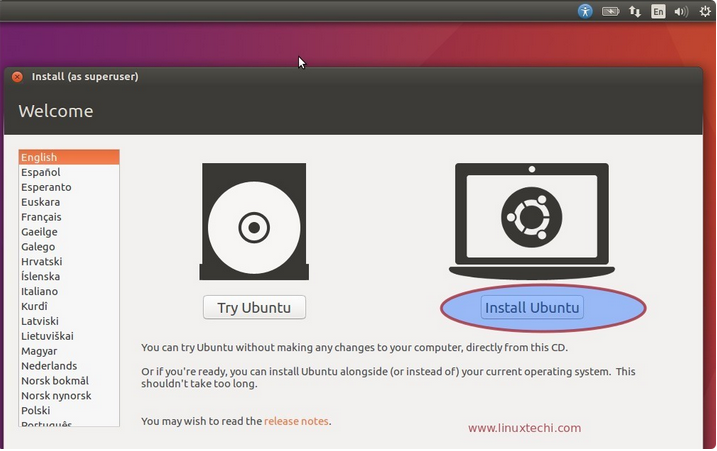Select Nederlands in the language list
717x451 pixels.
click(69, 365)
